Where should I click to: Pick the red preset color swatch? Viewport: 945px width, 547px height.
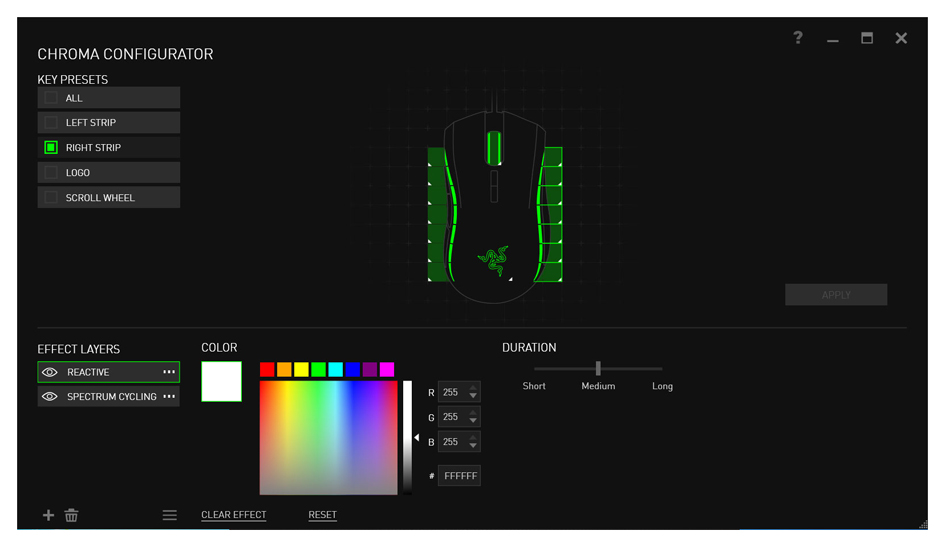267,369
